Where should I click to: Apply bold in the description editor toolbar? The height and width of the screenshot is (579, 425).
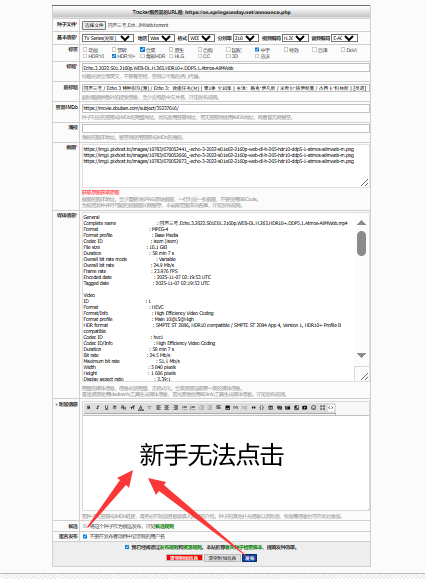point(88,408)
